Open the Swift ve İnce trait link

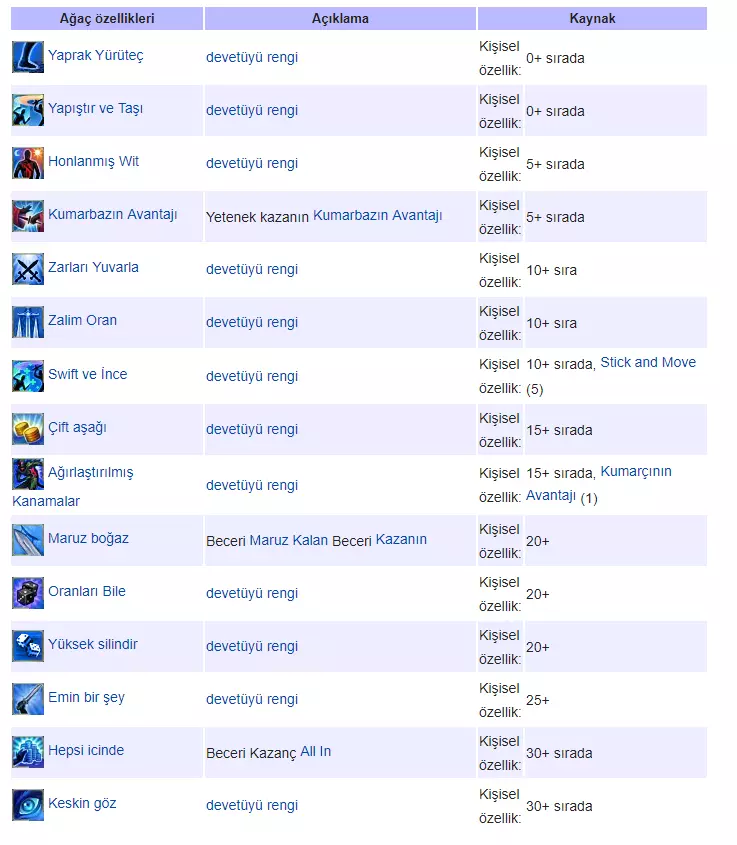(x=87, y=374)
